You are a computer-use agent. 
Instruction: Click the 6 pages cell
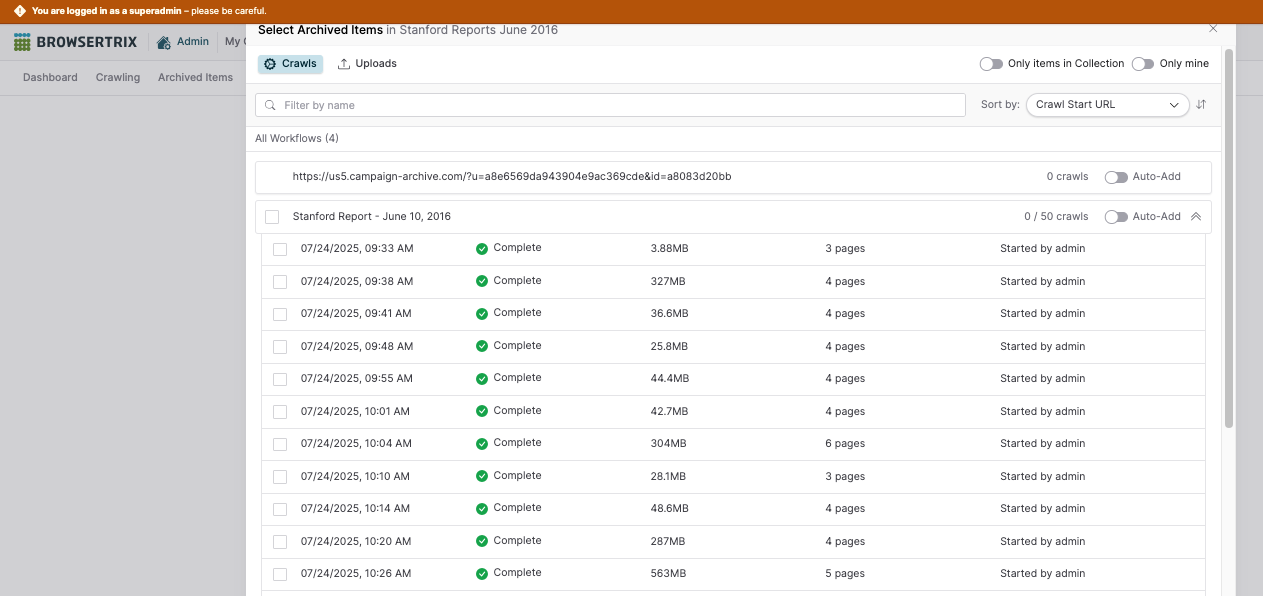[x=845, y=444]
